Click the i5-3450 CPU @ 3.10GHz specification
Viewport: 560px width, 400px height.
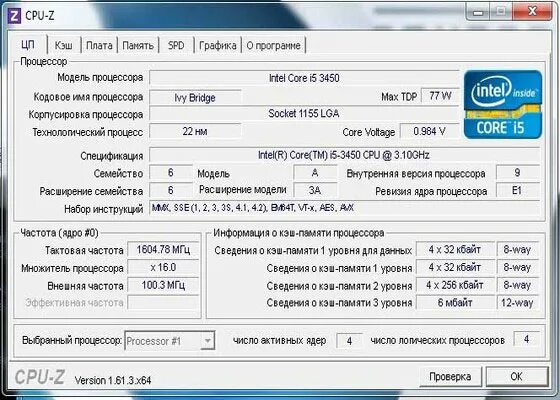[x=344, y=155]
